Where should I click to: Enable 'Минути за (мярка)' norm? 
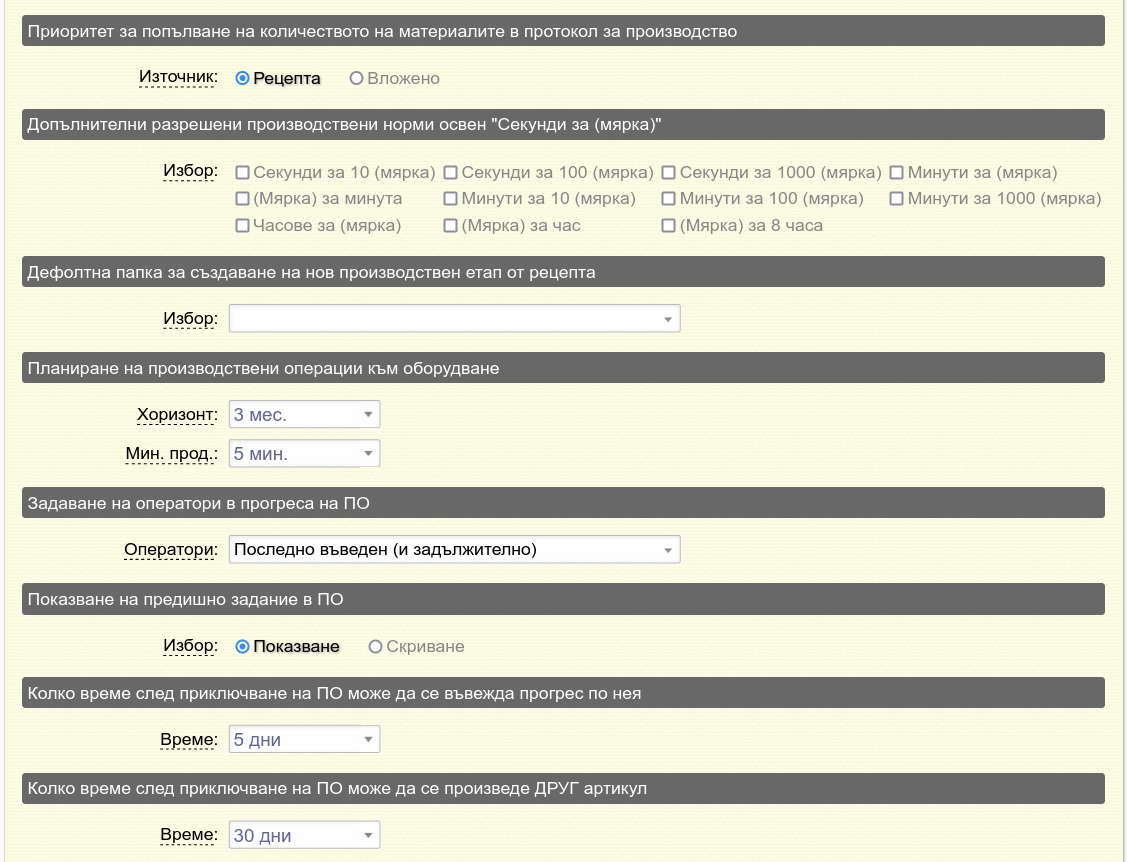point(896,173)
